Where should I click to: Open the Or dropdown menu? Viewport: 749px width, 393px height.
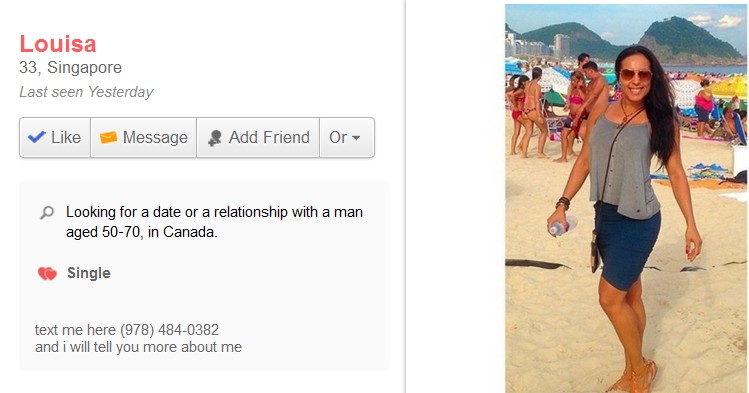(347, 138)
